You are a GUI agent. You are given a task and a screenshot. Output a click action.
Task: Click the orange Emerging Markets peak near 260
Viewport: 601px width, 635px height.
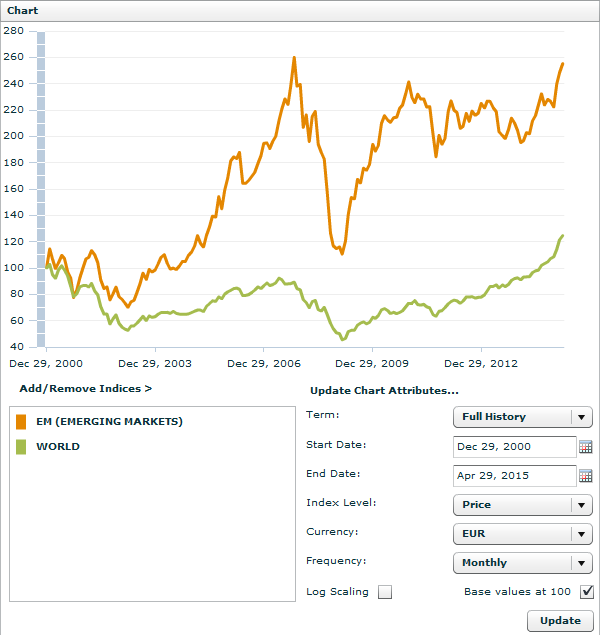294,58
